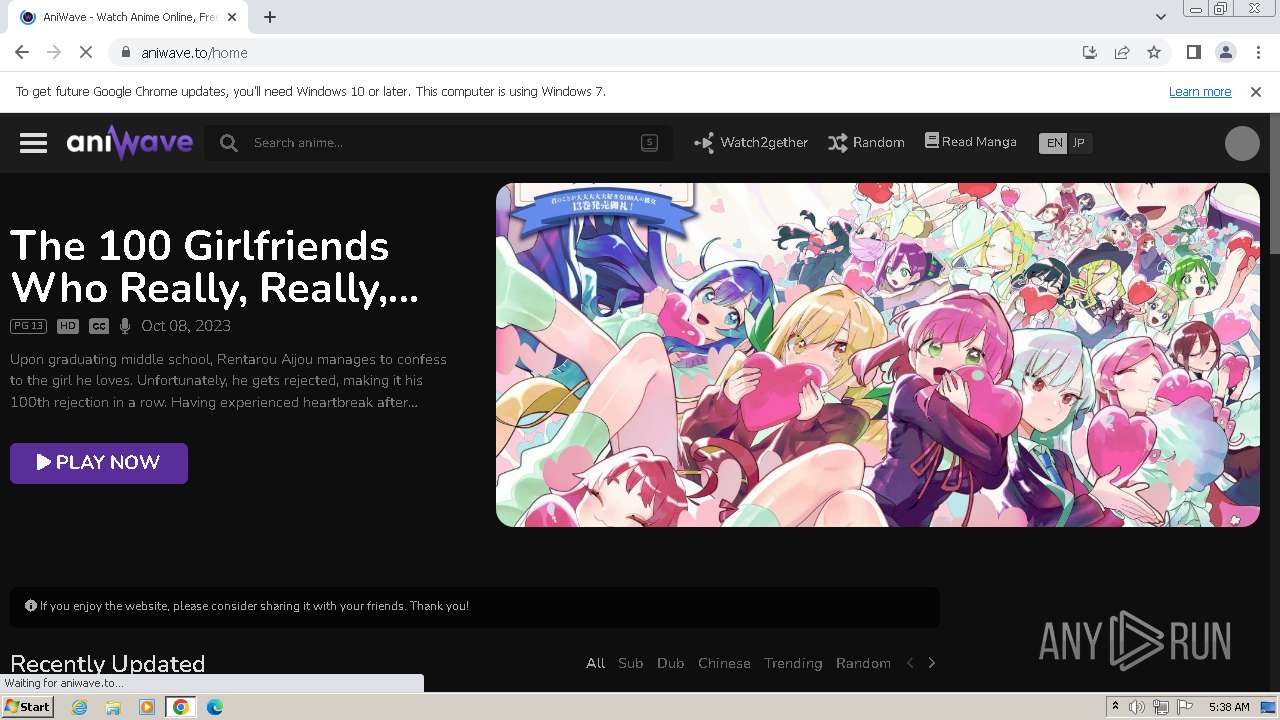Select the Sub tab

click(x=630, y=663)
